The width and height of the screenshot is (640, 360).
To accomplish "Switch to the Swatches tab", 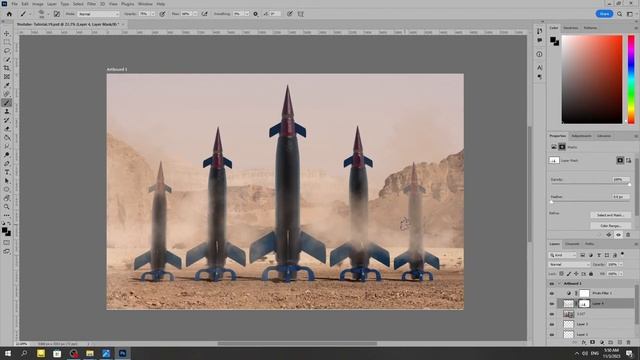I will (x=571, y=28).
